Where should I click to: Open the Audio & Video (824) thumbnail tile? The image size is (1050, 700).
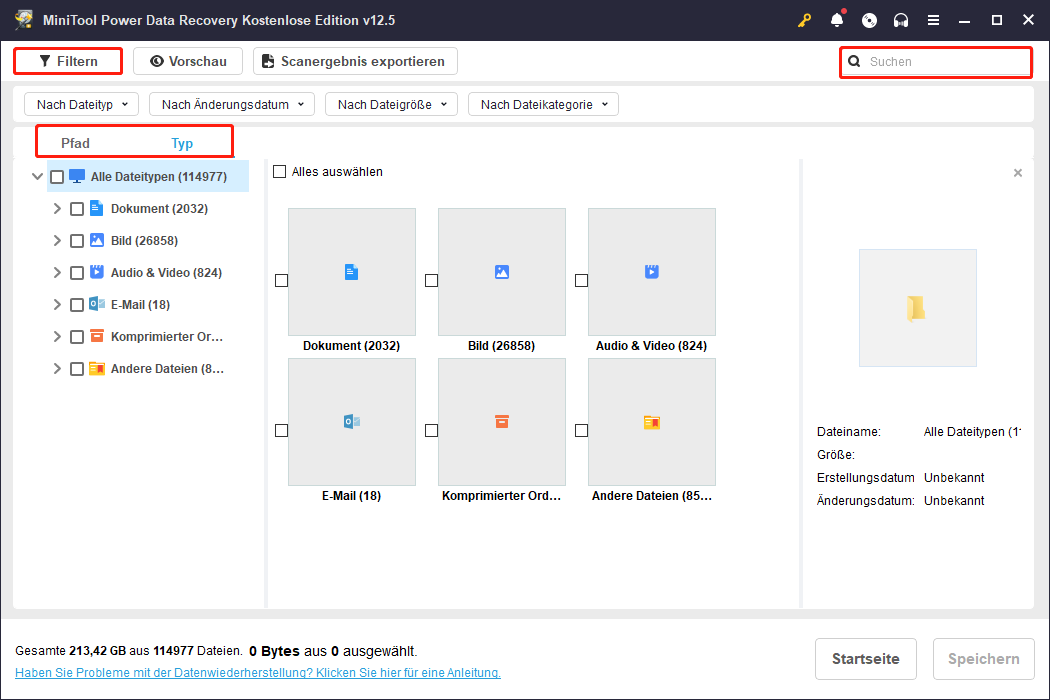point(652,272)
